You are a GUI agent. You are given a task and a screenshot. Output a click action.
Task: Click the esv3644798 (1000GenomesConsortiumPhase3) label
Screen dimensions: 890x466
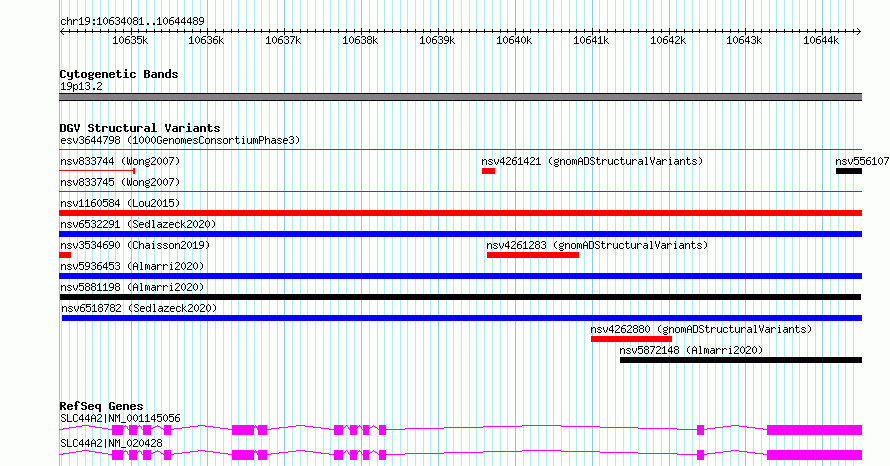[x=180, y=140]
